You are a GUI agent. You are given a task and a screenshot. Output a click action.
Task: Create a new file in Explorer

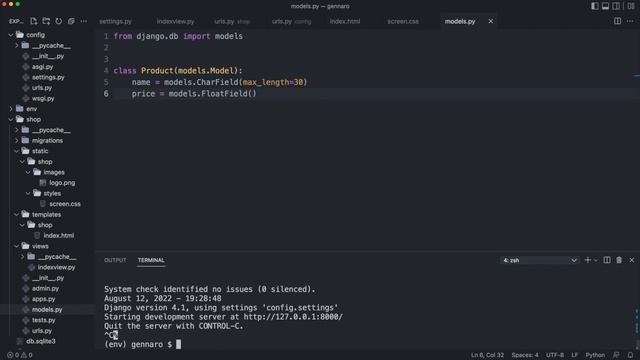coord(33,21)
